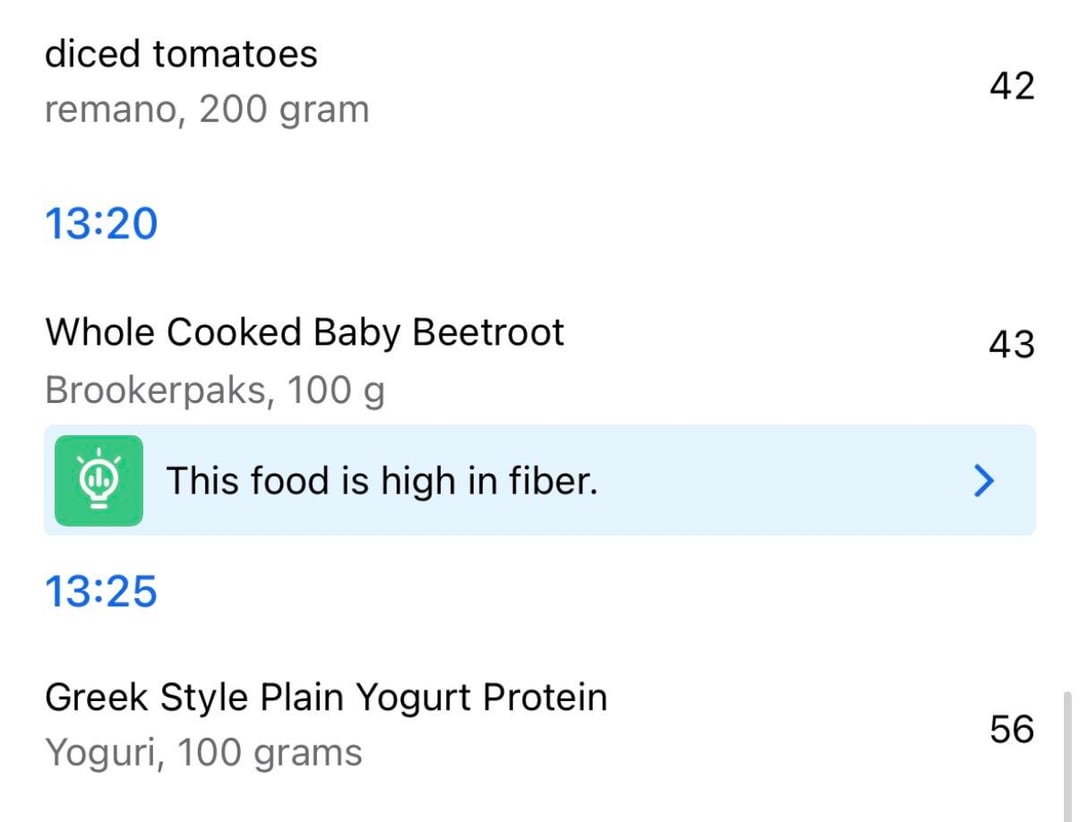The width and height of the screenshot is (1080, 822).
Task: Click the 56 calorie value for yogurt
Action: click(x=1011, y=729)
